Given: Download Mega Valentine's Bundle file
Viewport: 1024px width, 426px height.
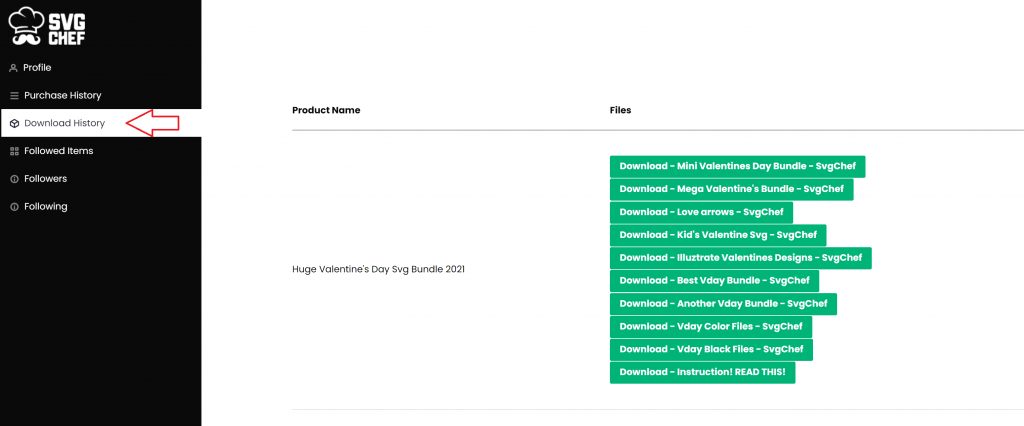Looking at the screenshot, I should [x=731, y=189].
